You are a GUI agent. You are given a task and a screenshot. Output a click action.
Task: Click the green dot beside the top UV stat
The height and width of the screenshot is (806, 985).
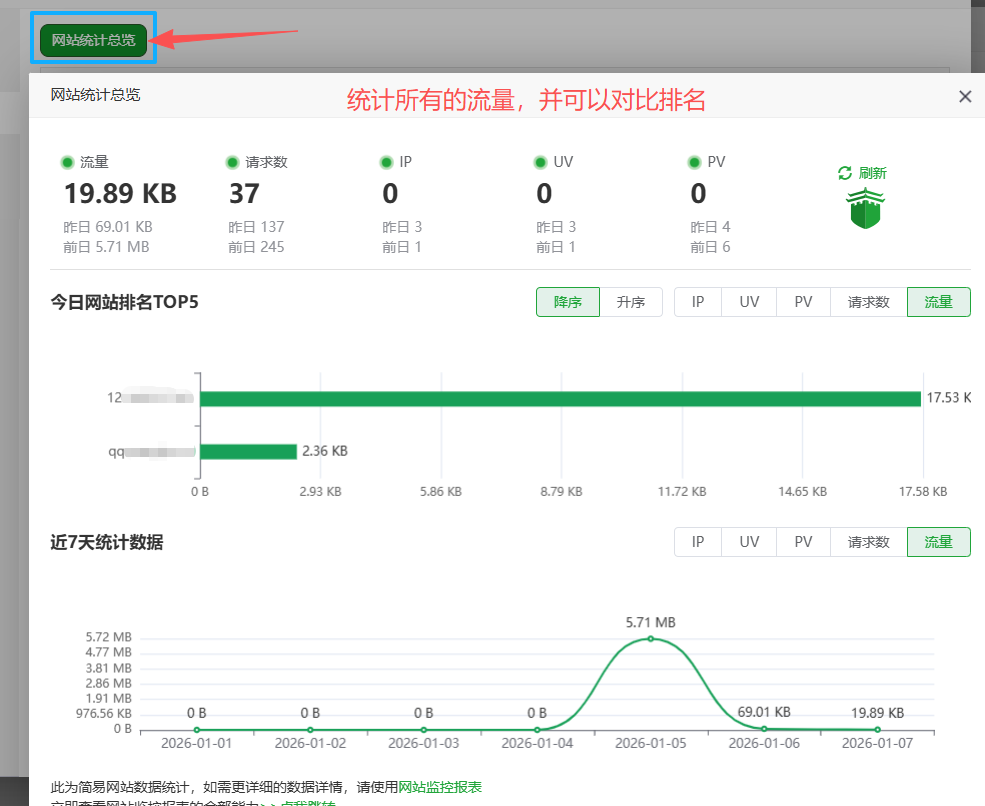541,162
